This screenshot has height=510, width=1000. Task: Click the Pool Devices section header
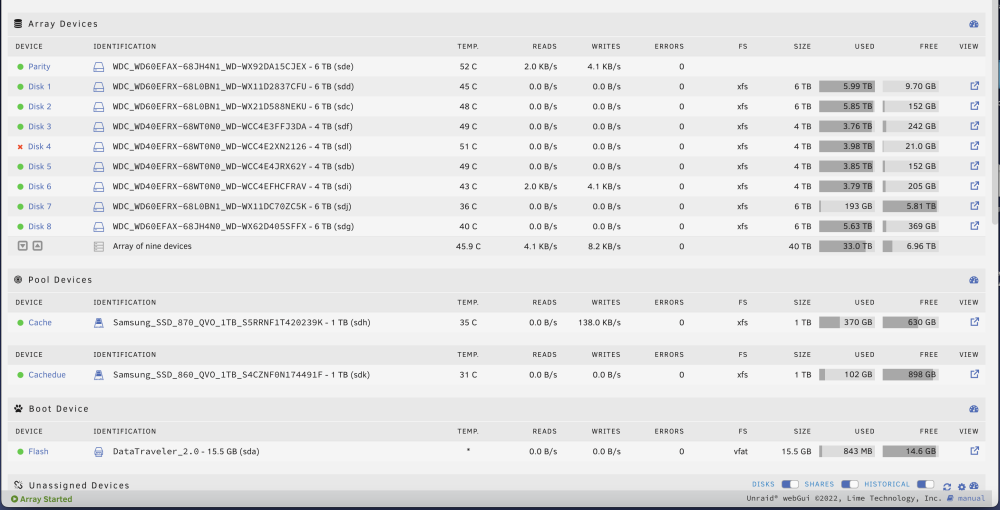point(60,280)
